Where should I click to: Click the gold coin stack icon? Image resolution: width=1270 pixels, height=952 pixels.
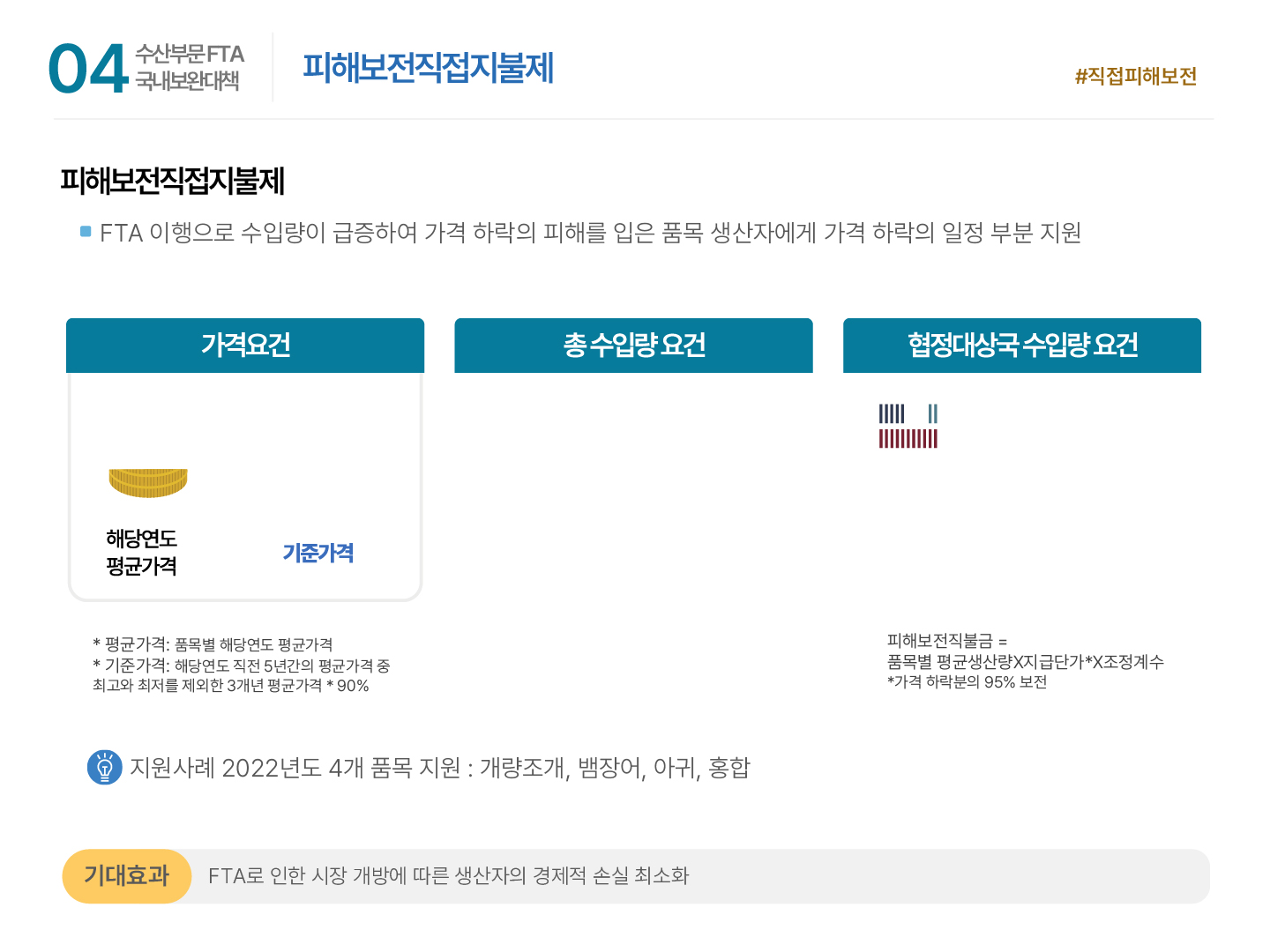148,483
